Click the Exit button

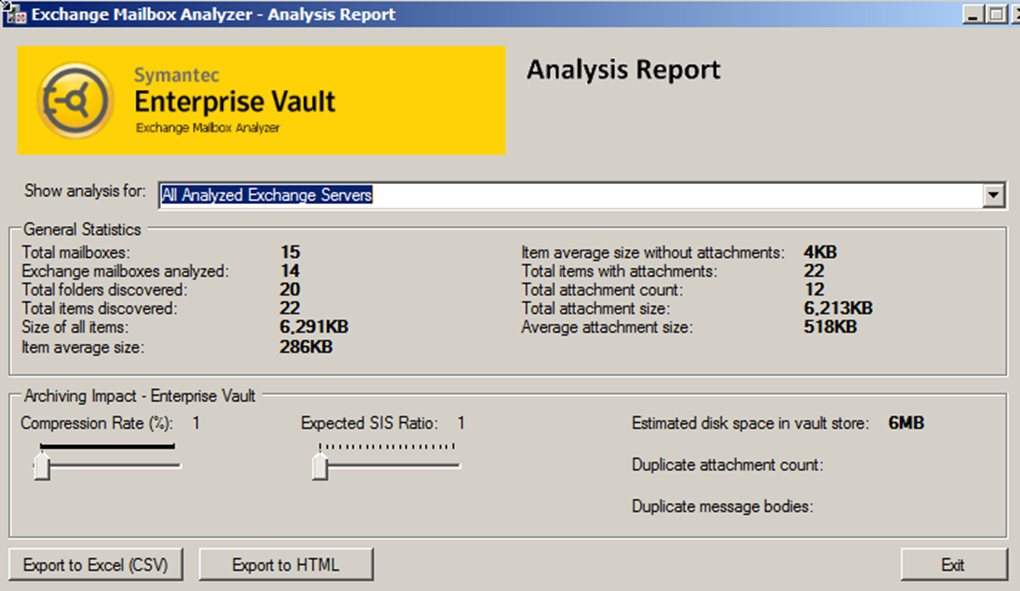(x=954, y=564)
